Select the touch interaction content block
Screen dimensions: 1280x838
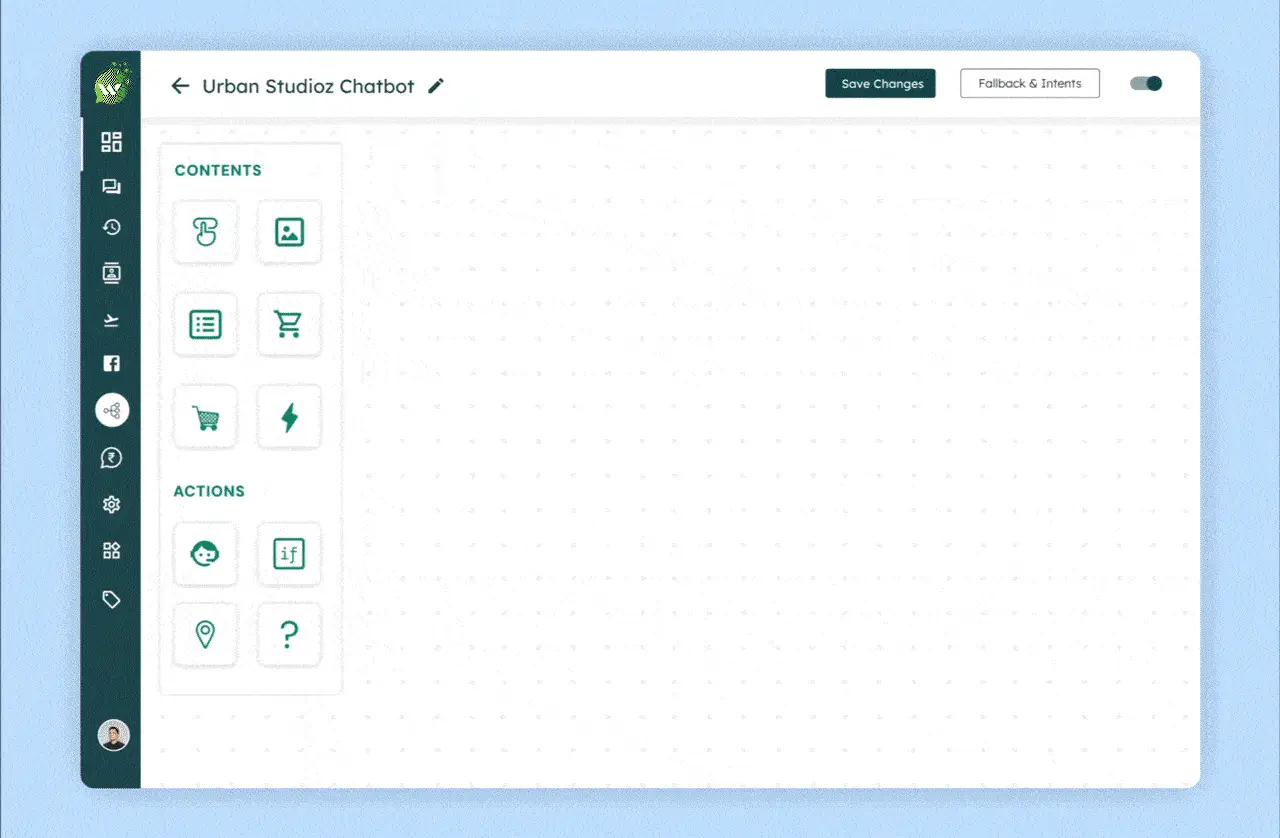click(205, 233)
